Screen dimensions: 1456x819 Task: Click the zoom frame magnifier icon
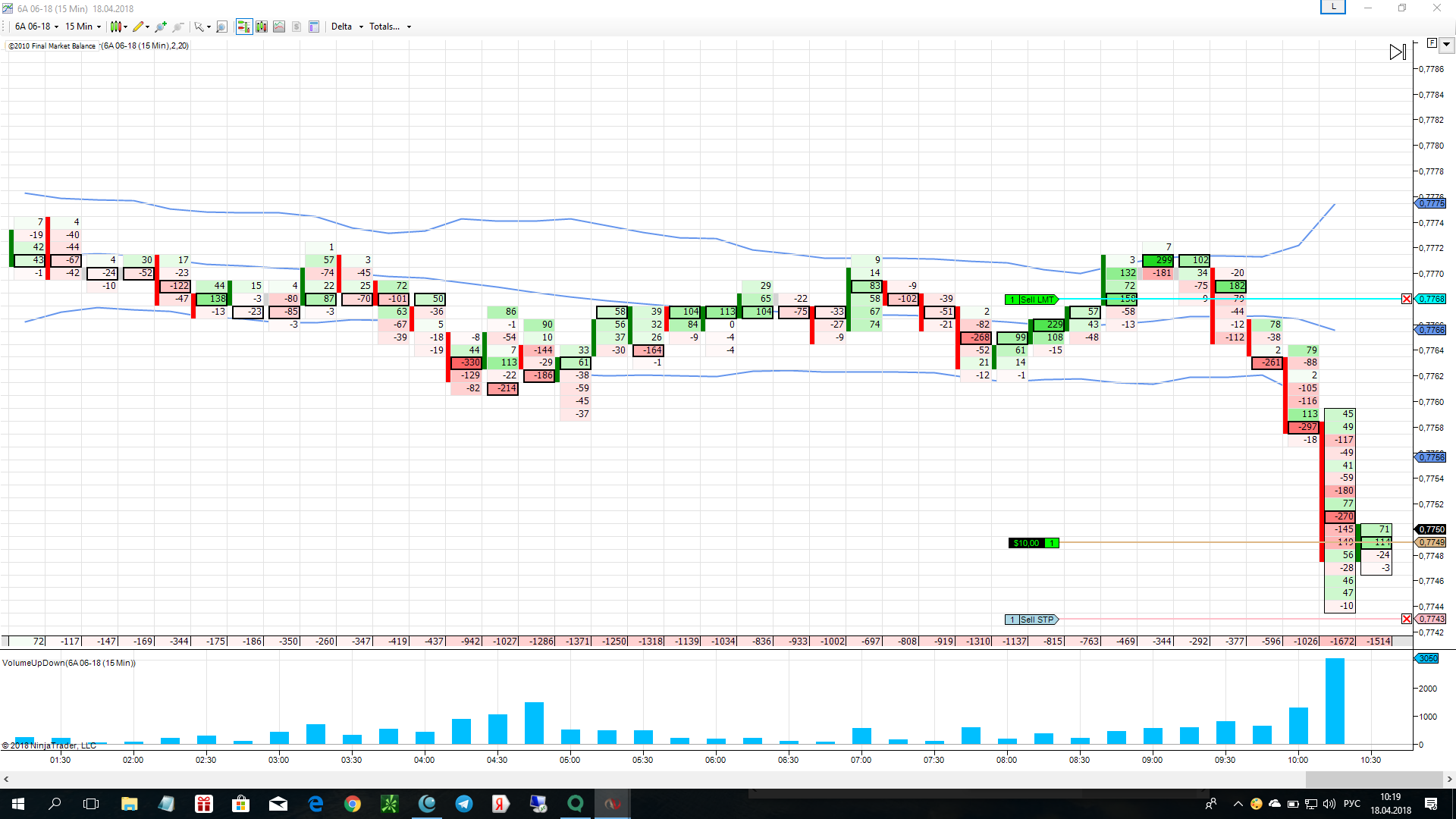tap(221, 27)
